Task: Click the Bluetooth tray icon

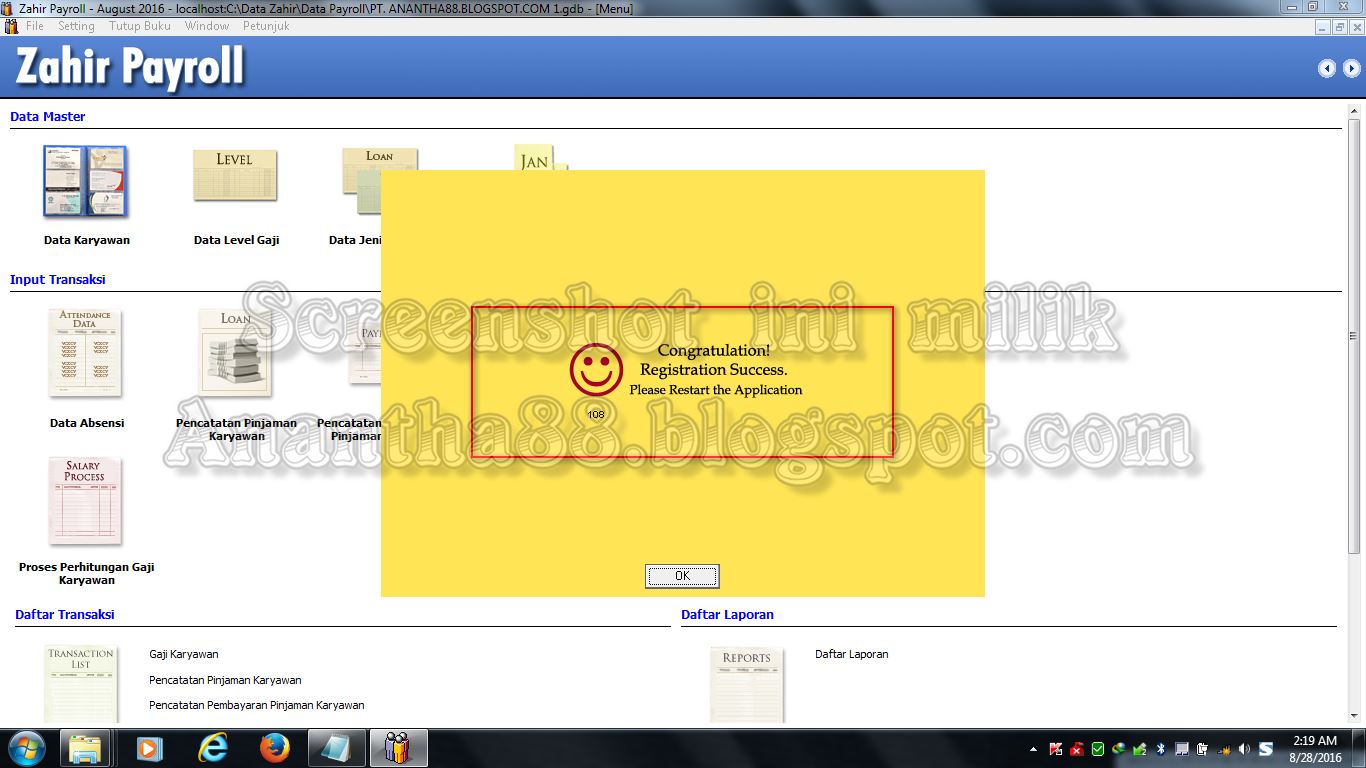Action: 1160,749
